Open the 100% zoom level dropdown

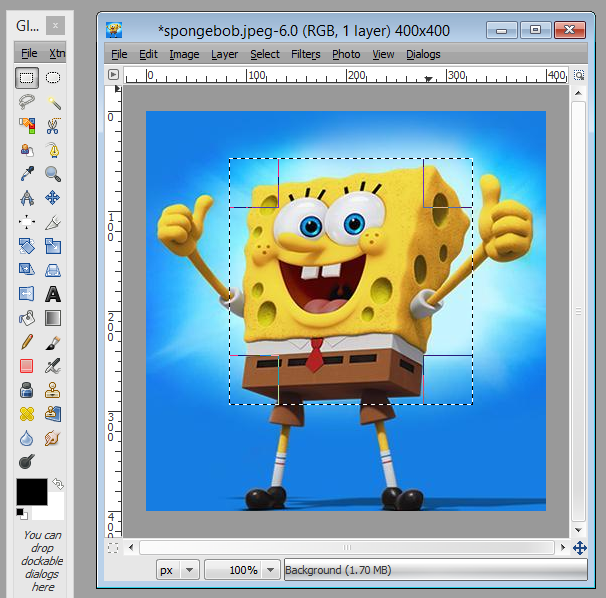(242, 570)
